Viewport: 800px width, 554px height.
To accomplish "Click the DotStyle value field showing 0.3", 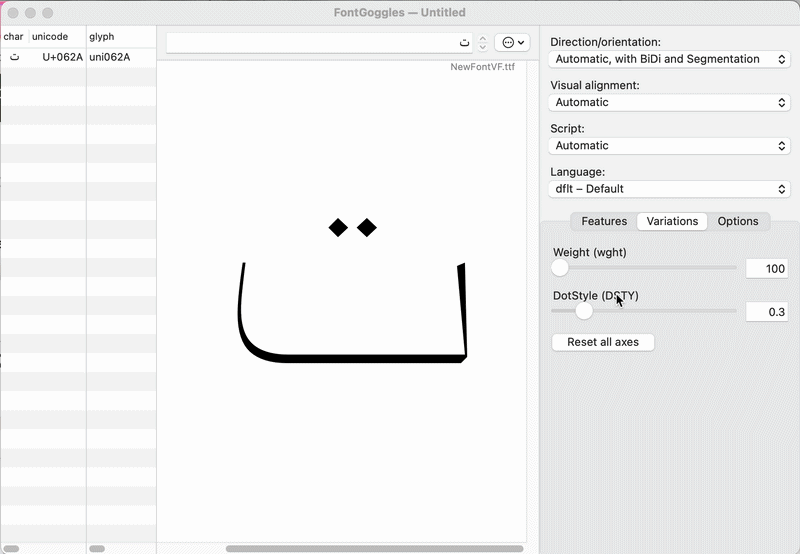I will [767, 312].
